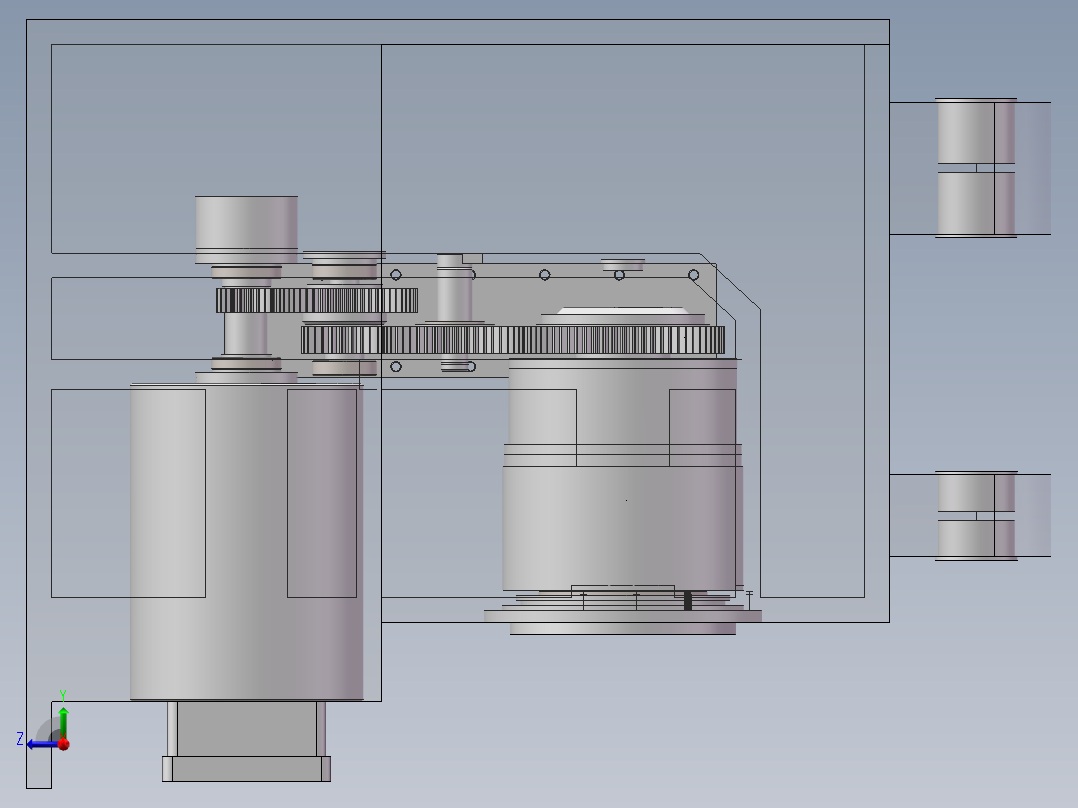This screenshot has height=808, width=1078.
Task: Select the small upper spur gear
Action: (x=316, y=301)
